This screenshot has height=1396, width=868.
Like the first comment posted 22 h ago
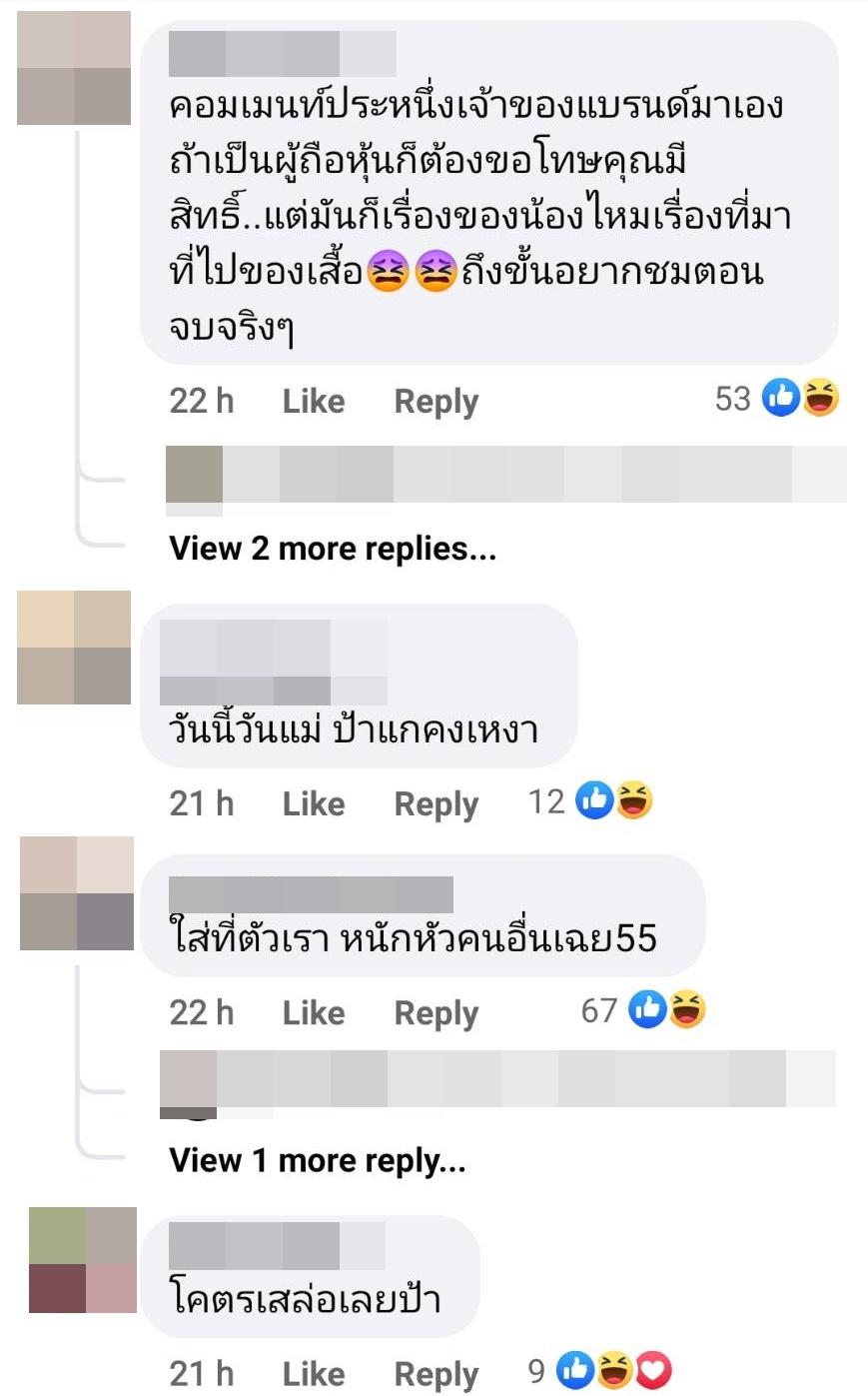314,401
